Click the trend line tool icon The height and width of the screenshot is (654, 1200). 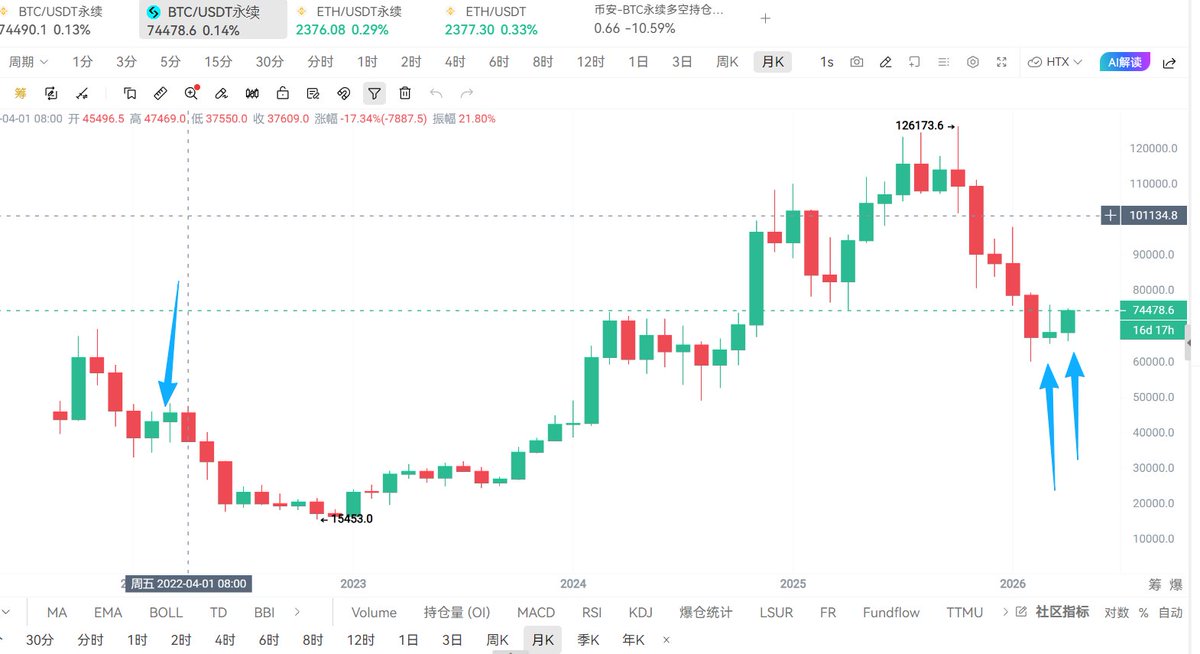coord(82,93)
